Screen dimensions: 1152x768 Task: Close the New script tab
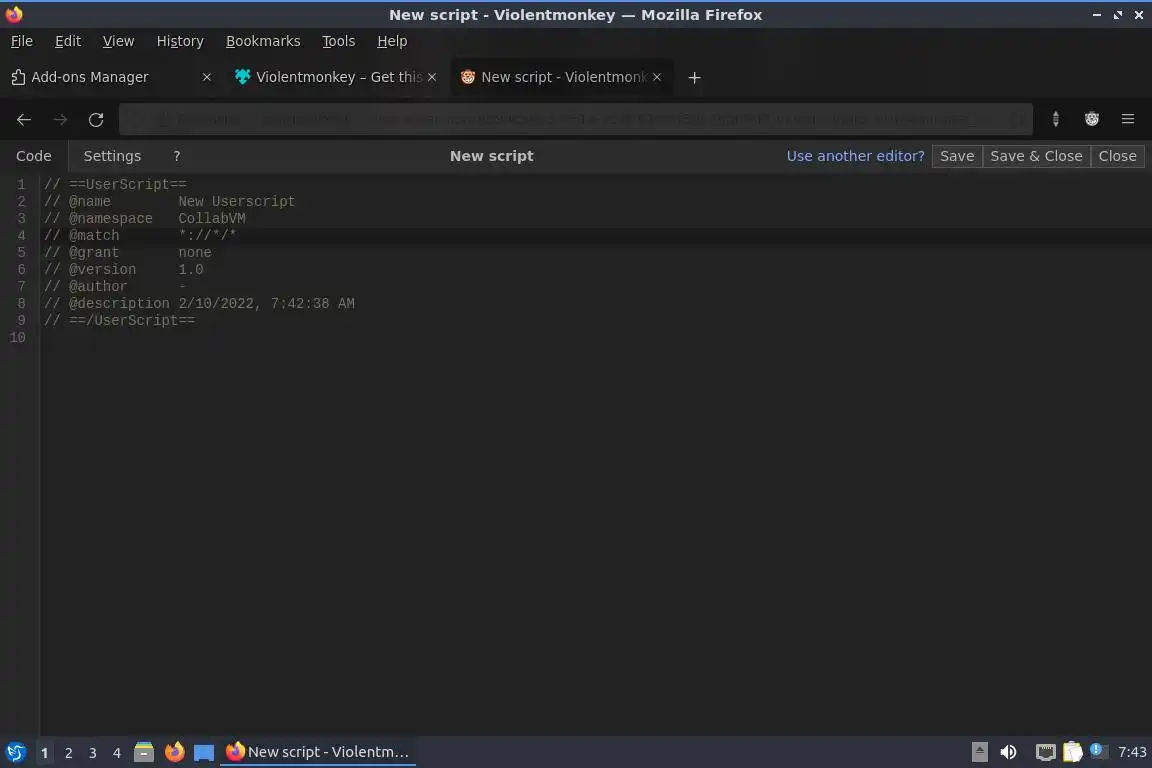[657, 77]
